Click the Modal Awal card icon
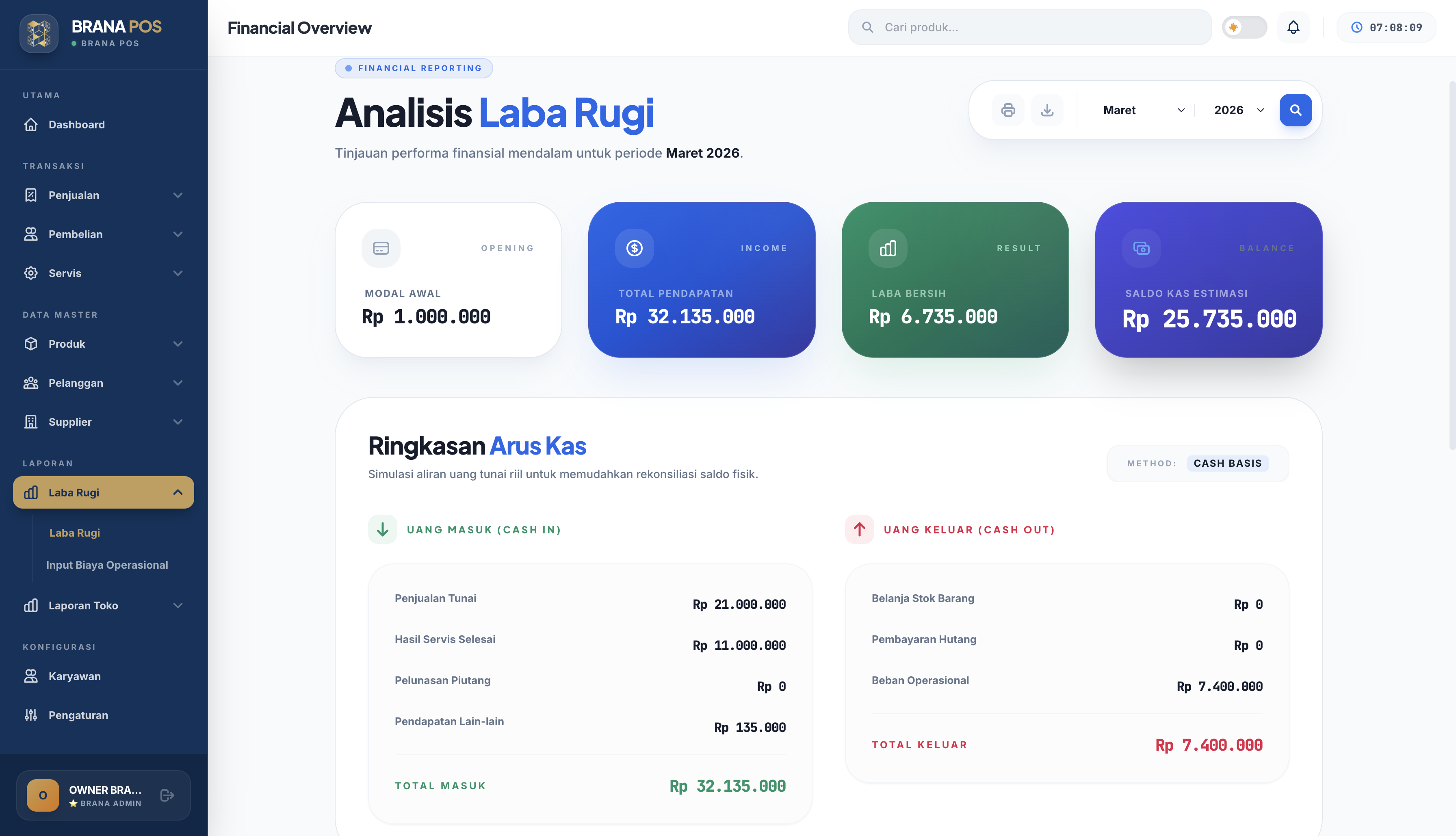 click(381, 248)
